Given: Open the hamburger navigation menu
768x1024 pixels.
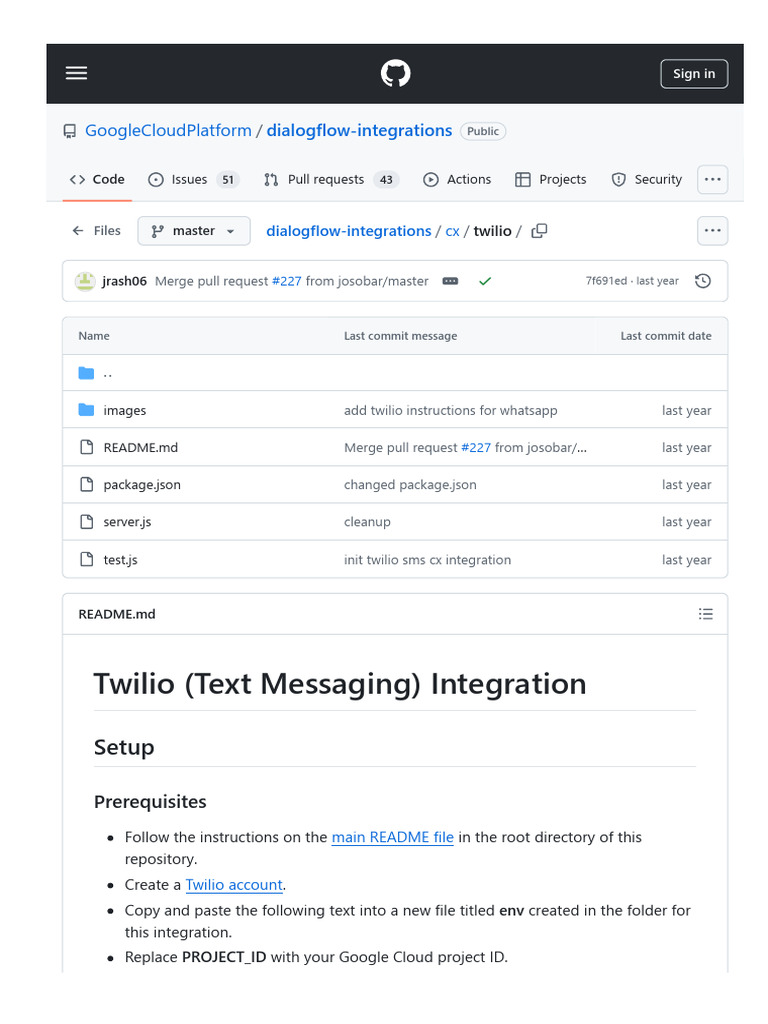Looking at the screenshot, I should (76, 73).
